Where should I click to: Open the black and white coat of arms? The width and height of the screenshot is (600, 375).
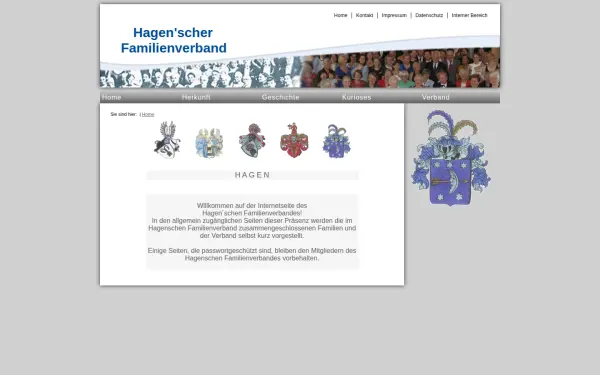167,140
